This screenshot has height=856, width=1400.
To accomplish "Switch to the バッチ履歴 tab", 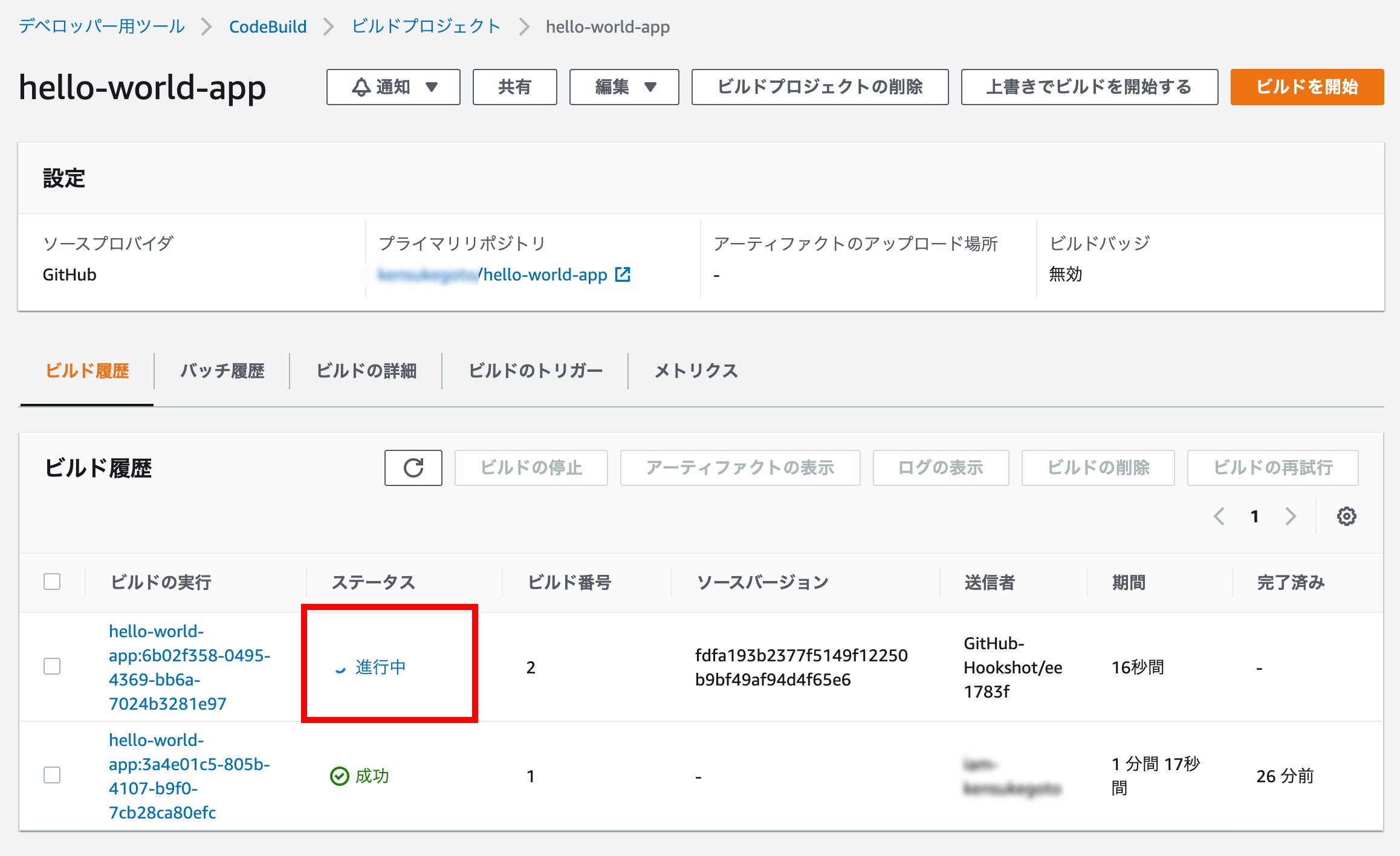I will [222, 371].
